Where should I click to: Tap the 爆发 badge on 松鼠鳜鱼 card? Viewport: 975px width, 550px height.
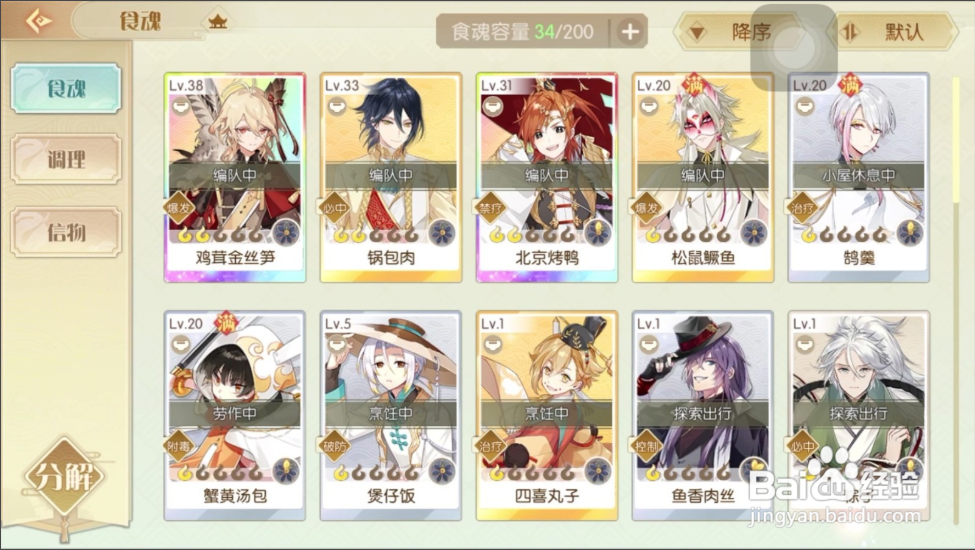coord(647,209)
